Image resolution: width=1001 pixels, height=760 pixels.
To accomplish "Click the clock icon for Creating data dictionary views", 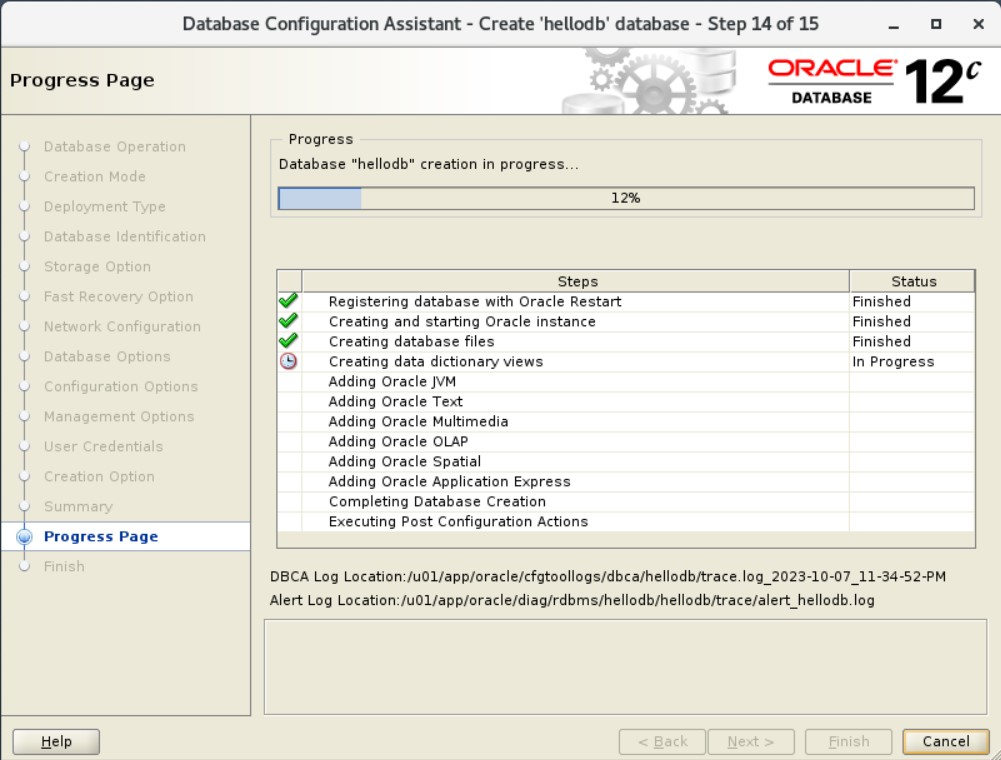I will click(289, 361).
